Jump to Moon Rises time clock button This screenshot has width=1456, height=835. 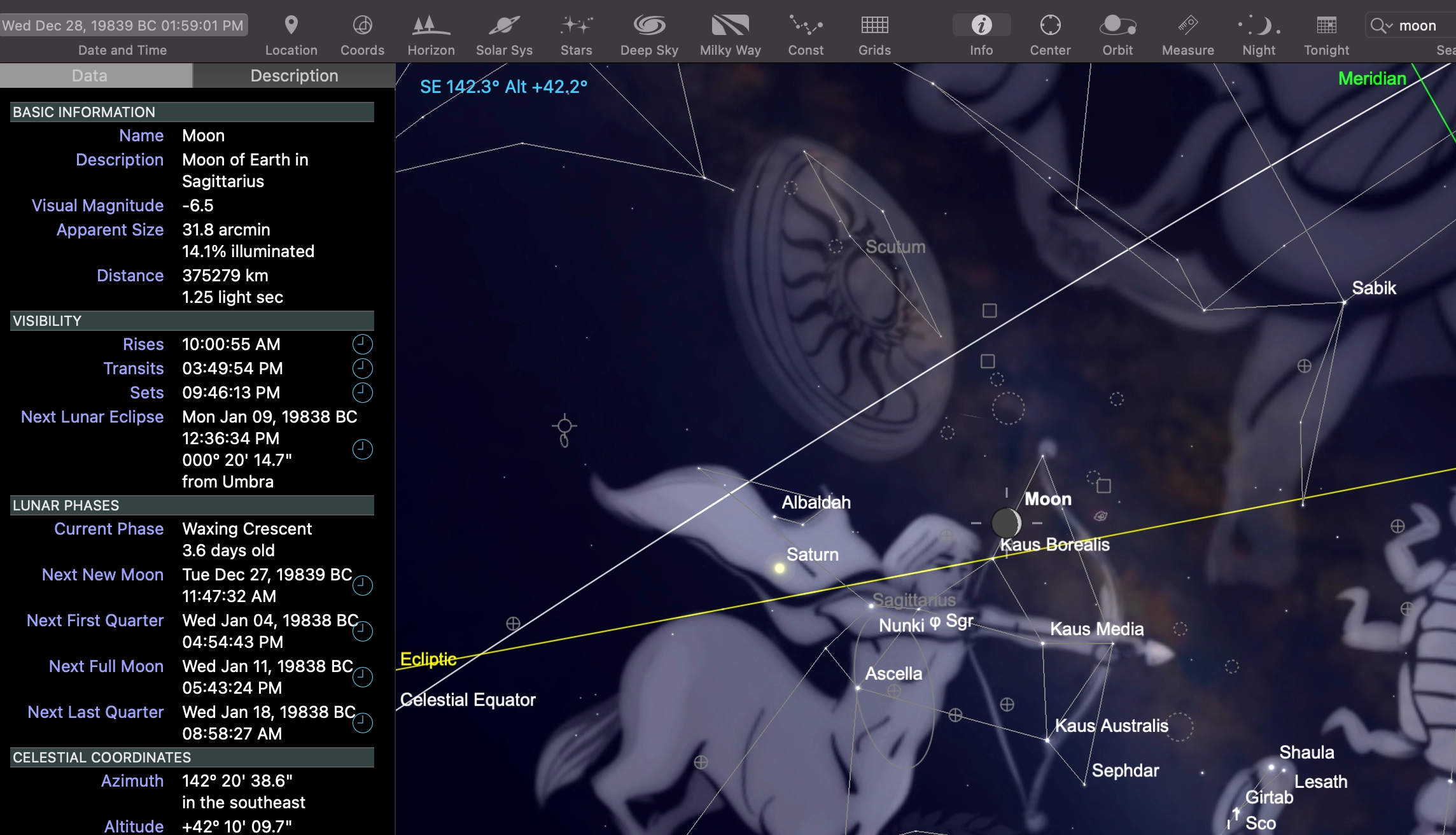(362, 344)
